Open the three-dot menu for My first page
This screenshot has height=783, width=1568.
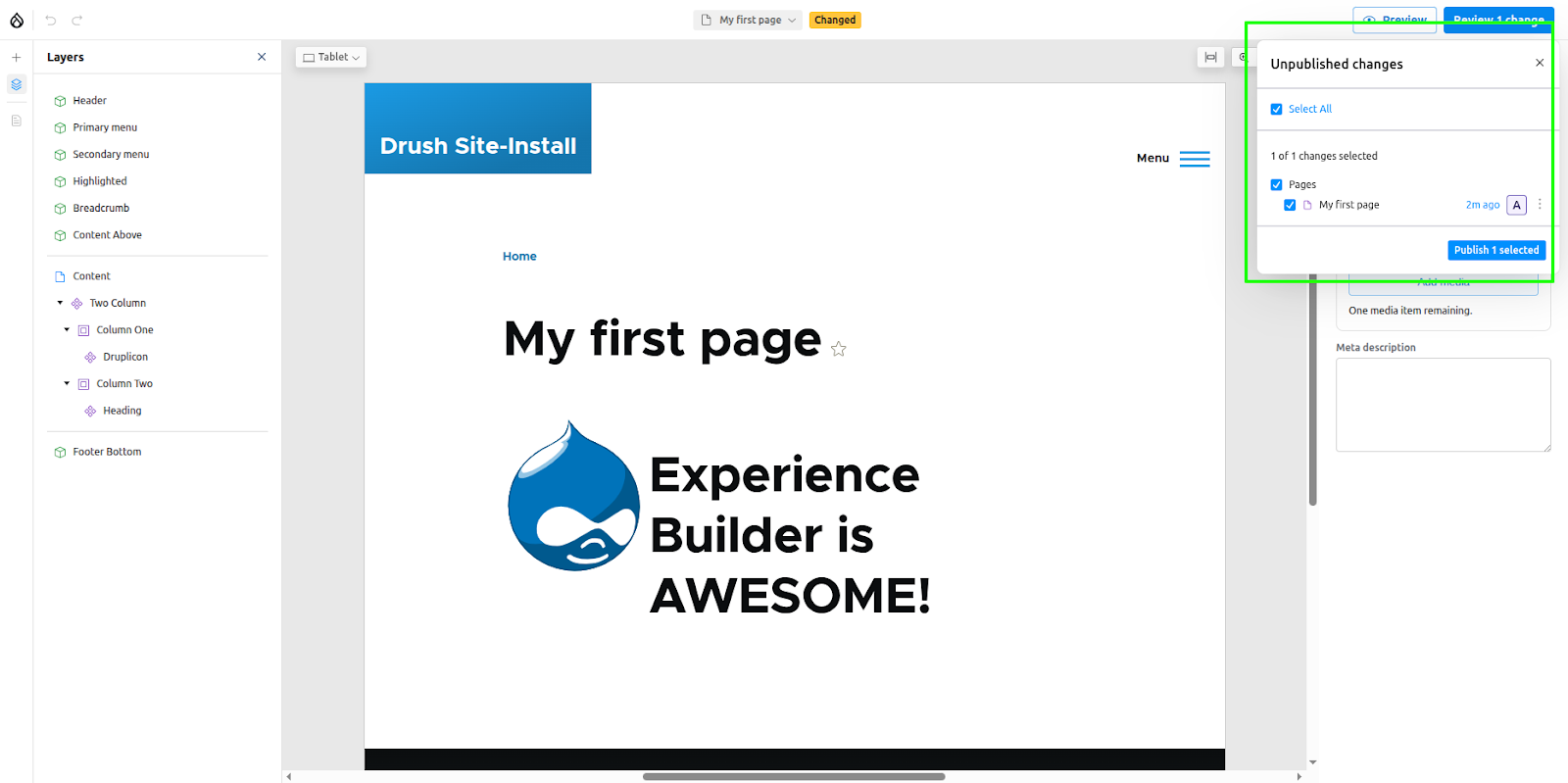point(1540,205)
